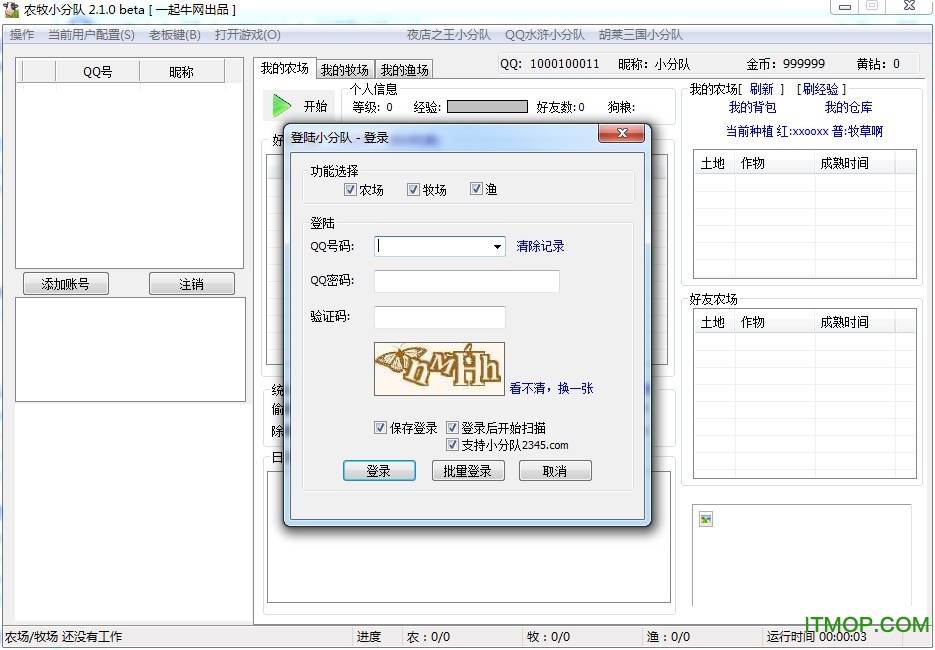Click 作物 header in 好友农场 table
The width and height of the screenshot is (935, 650).
pos(775,322)
